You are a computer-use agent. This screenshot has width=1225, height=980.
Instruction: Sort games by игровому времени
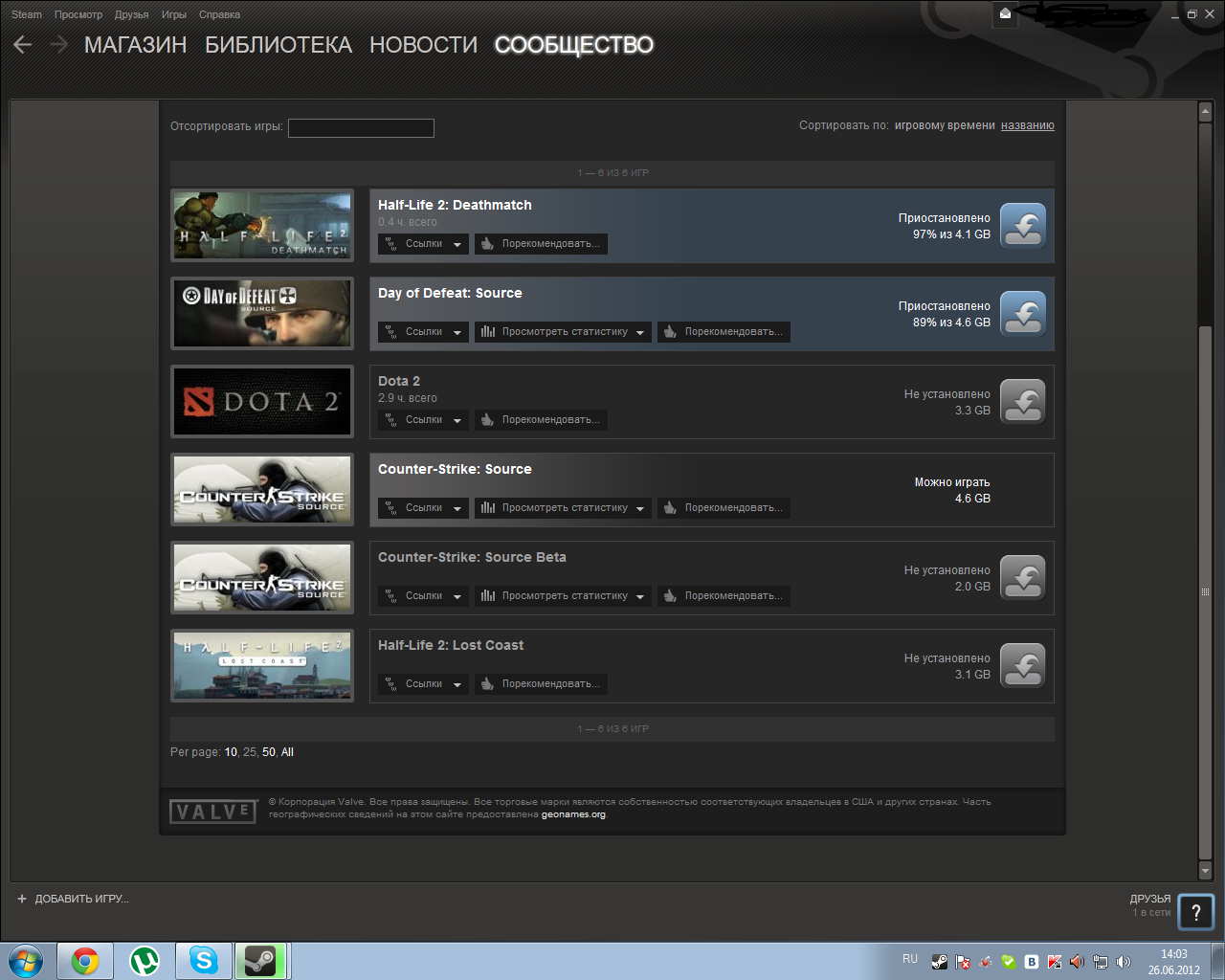coord(945,125)
